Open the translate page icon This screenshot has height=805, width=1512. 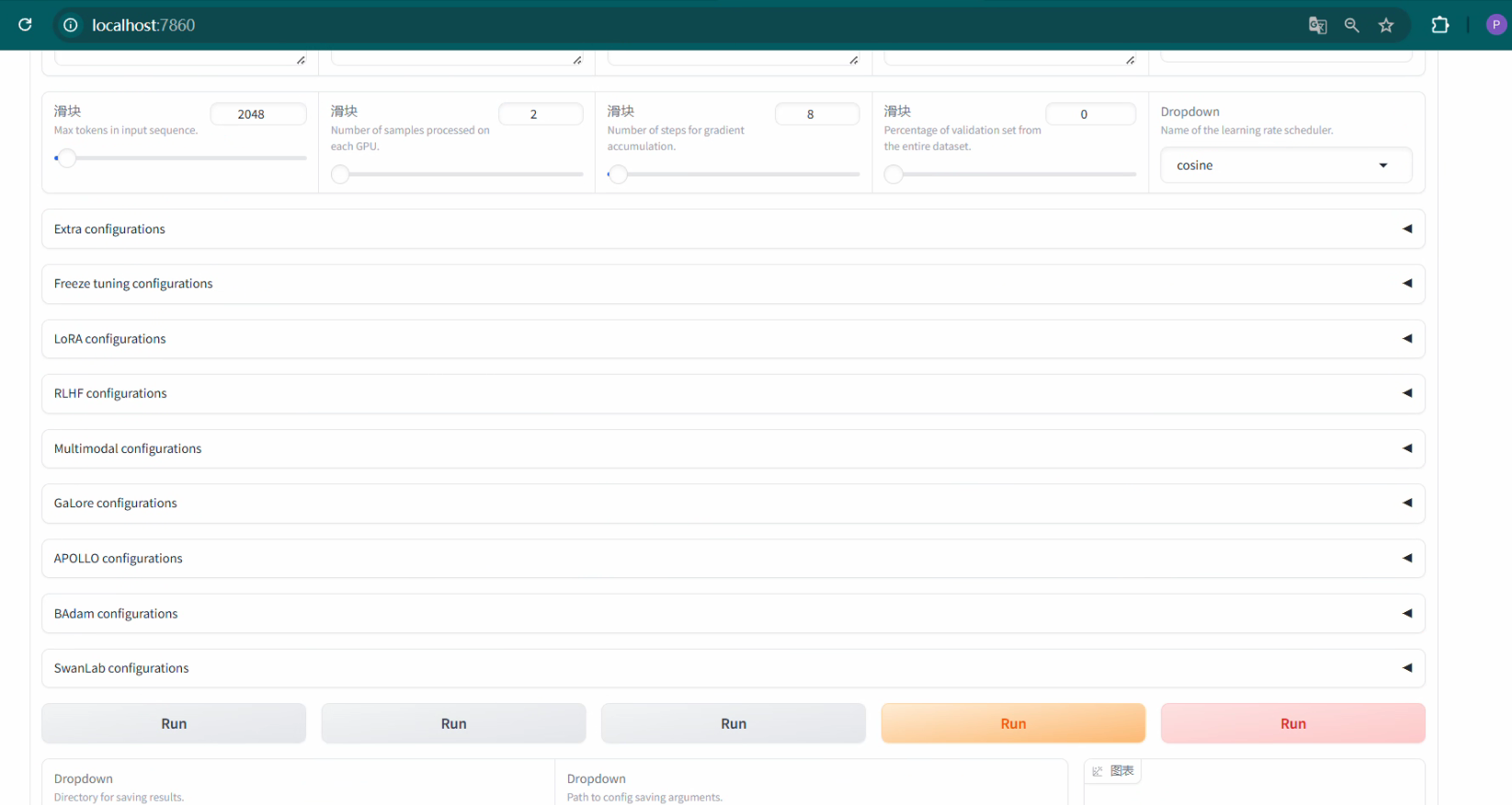[x=1317, y=25]
